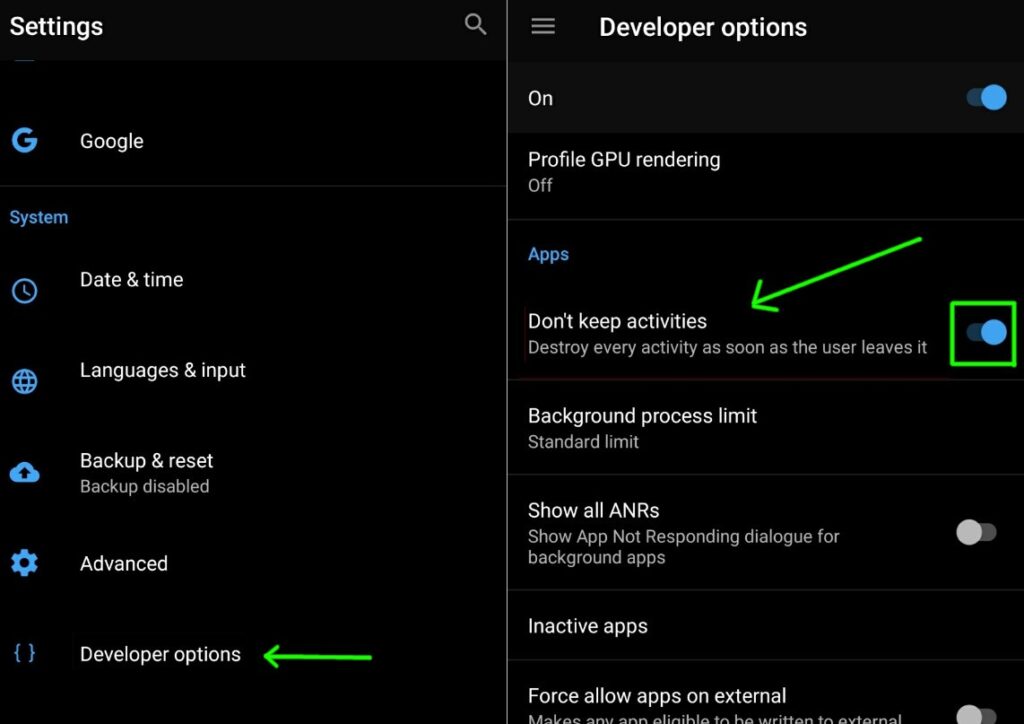Tap the gear icon next to Advanced
Screen dimensions: 1024x724
(x=25, y=563)
